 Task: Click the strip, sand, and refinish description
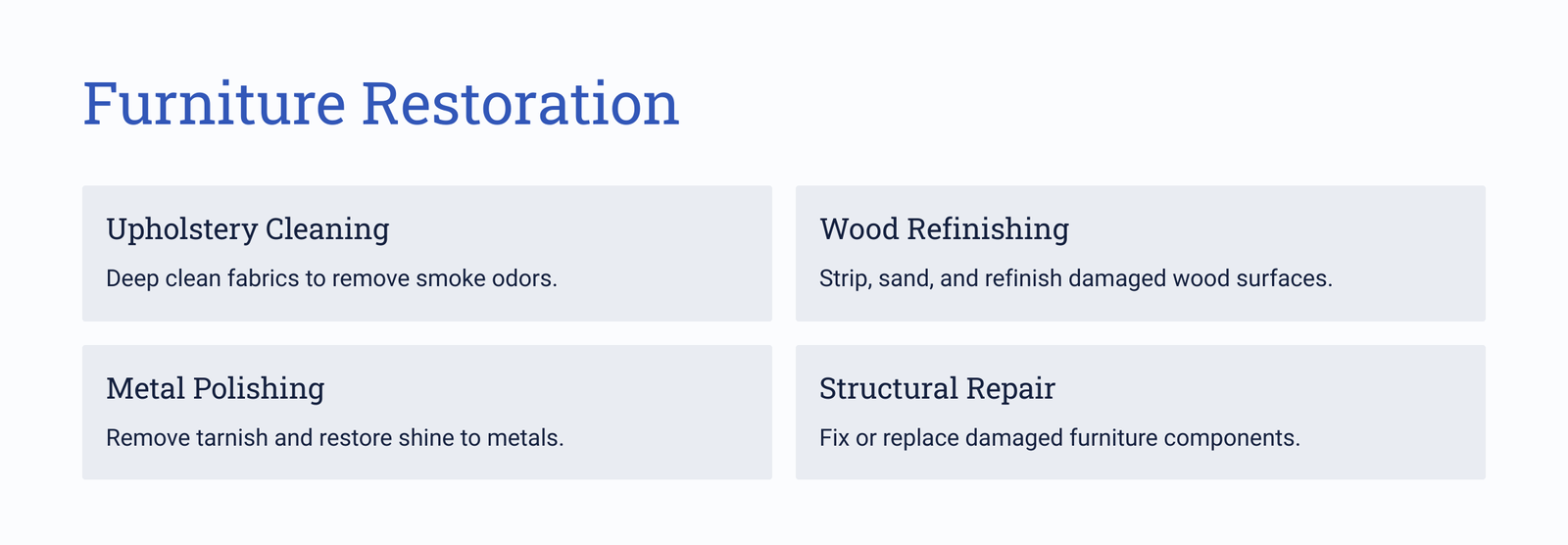click(1075, 278)
